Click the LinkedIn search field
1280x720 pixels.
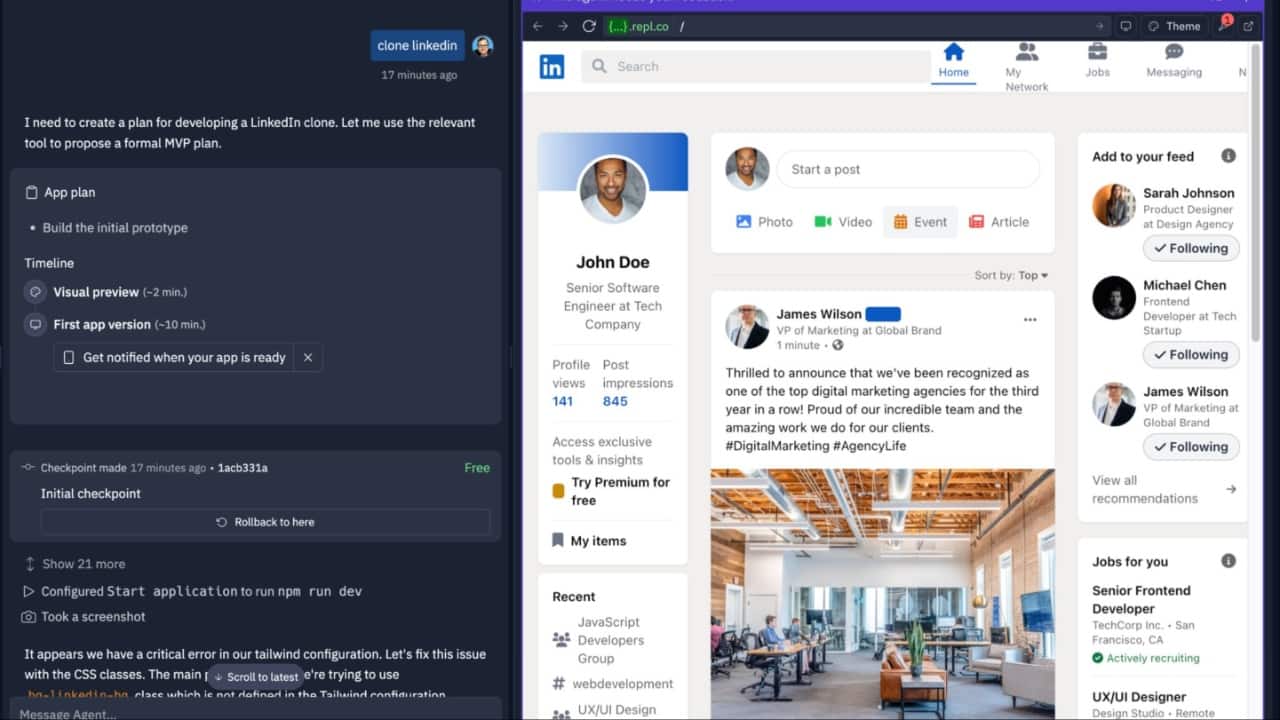click(756, 66)
